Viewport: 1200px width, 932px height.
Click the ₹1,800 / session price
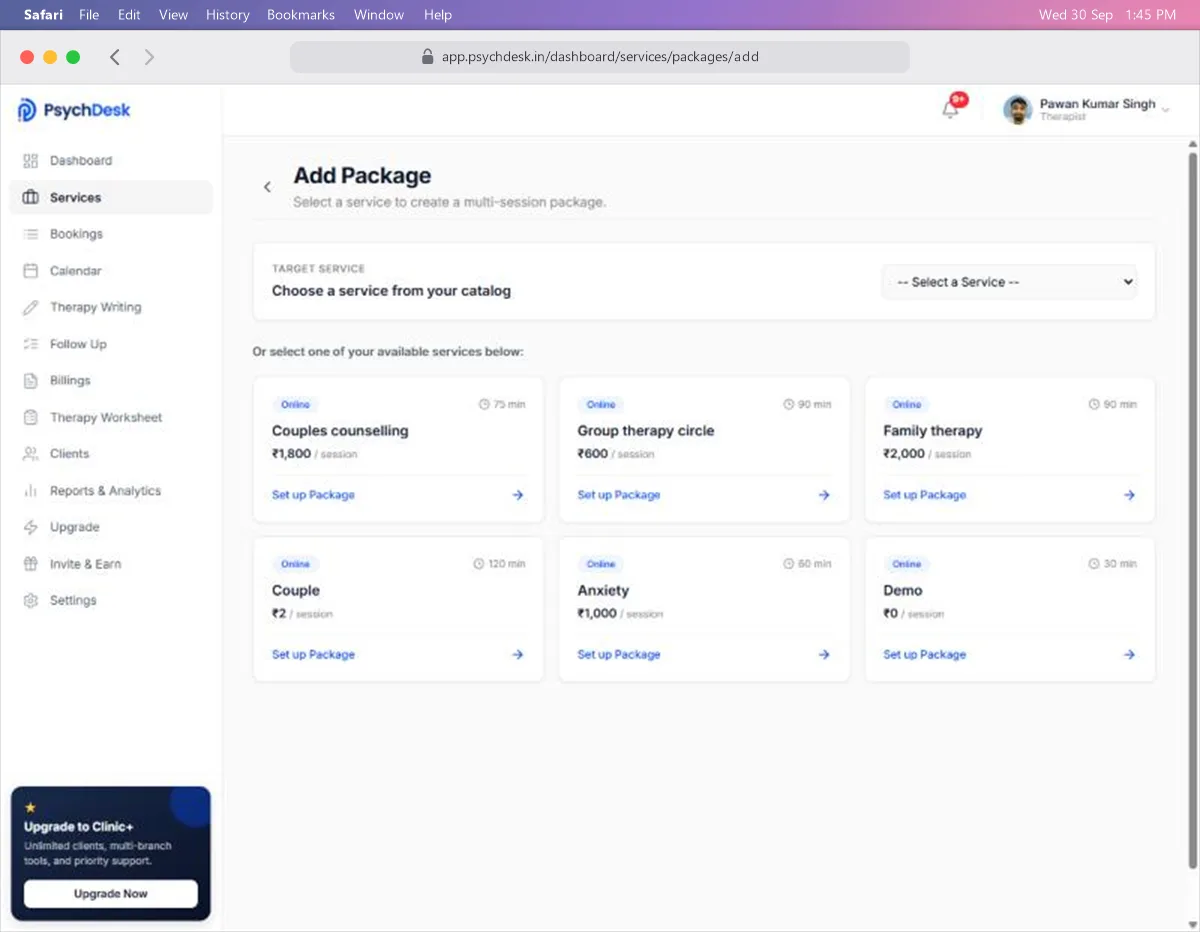tap(314, 454)
